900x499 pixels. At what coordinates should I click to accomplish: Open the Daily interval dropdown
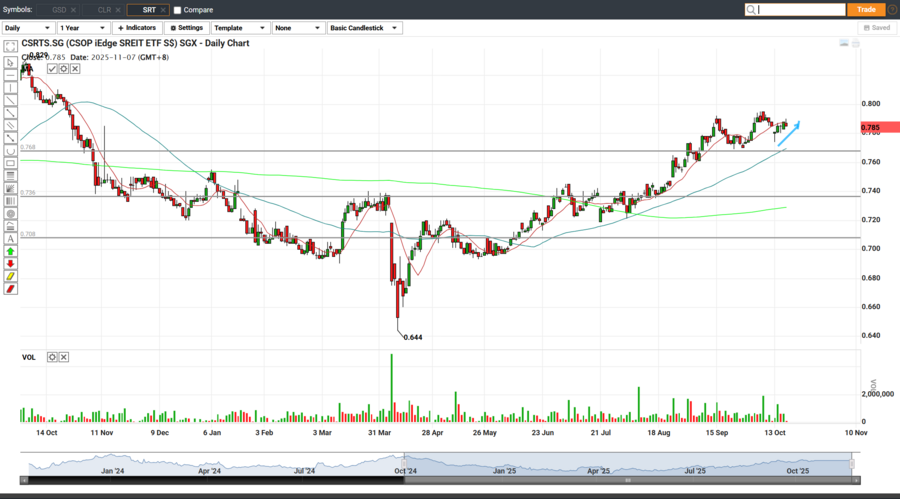pos(28,28)
